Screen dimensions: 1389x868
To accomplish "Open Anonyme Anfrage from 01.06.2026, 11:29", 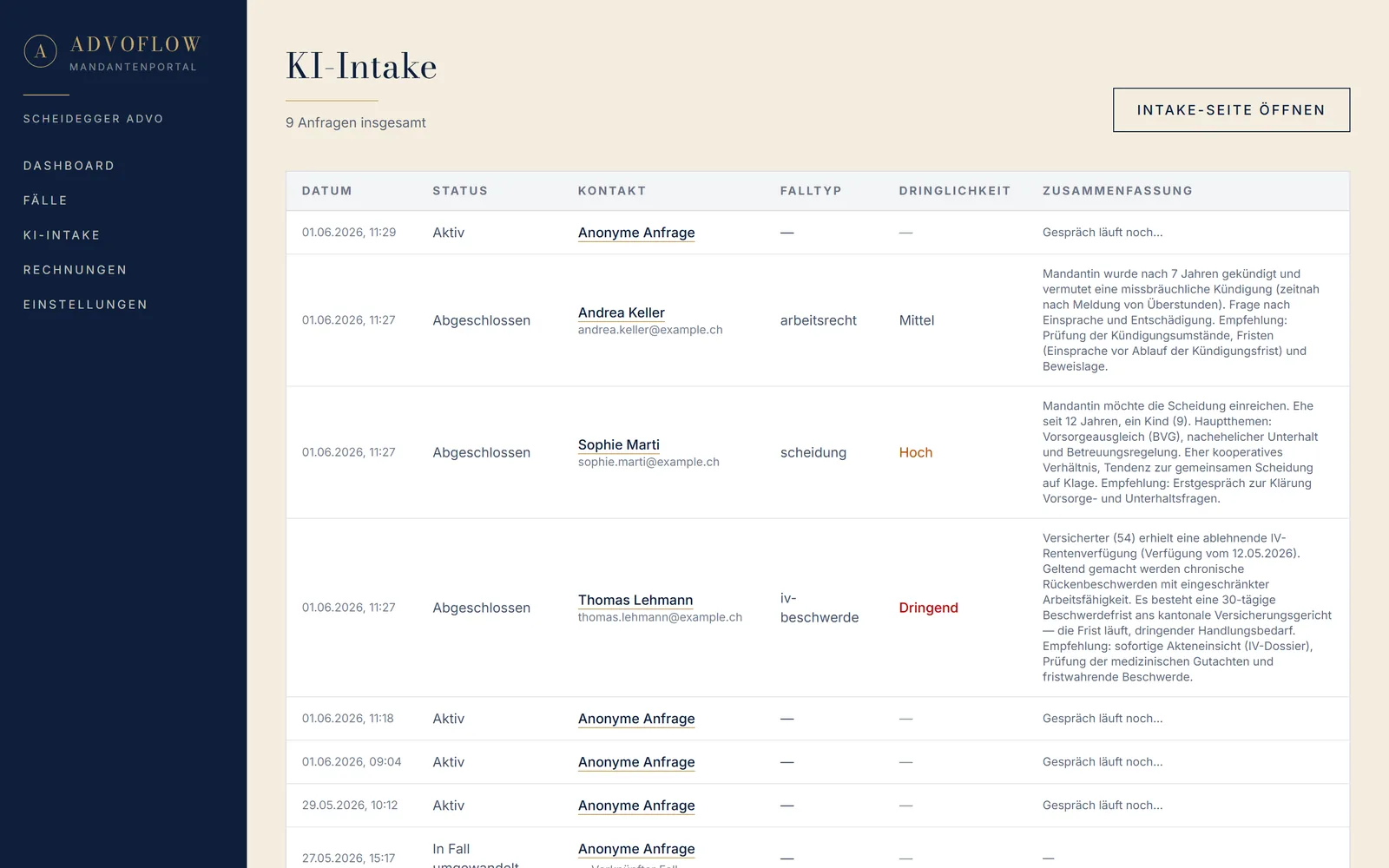I will tap(636, 233).
